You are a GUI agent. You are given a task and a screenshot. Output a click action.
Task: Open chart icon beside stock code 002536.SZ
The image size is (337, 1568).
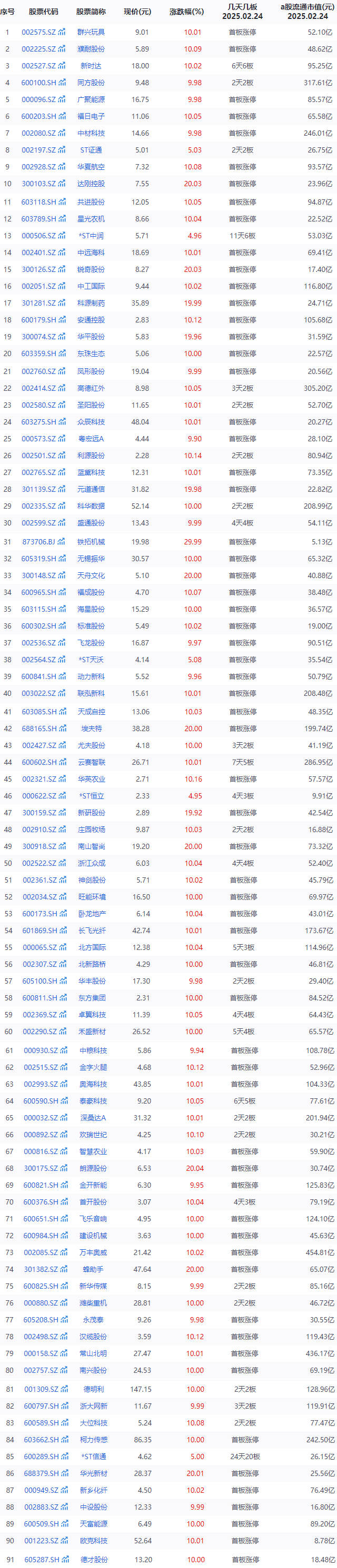tap(62, 643)
